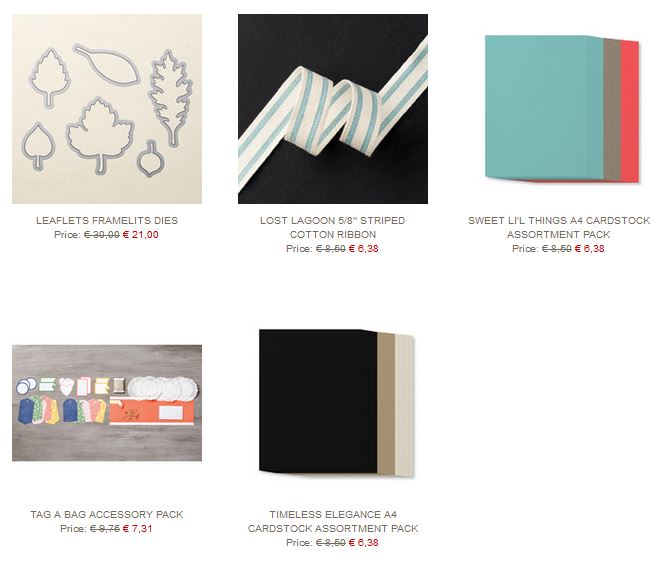This screenshot has height=561, width=662.
Task: Open the Leaflets Framelits Dies product image
Action: pos(107,109)
